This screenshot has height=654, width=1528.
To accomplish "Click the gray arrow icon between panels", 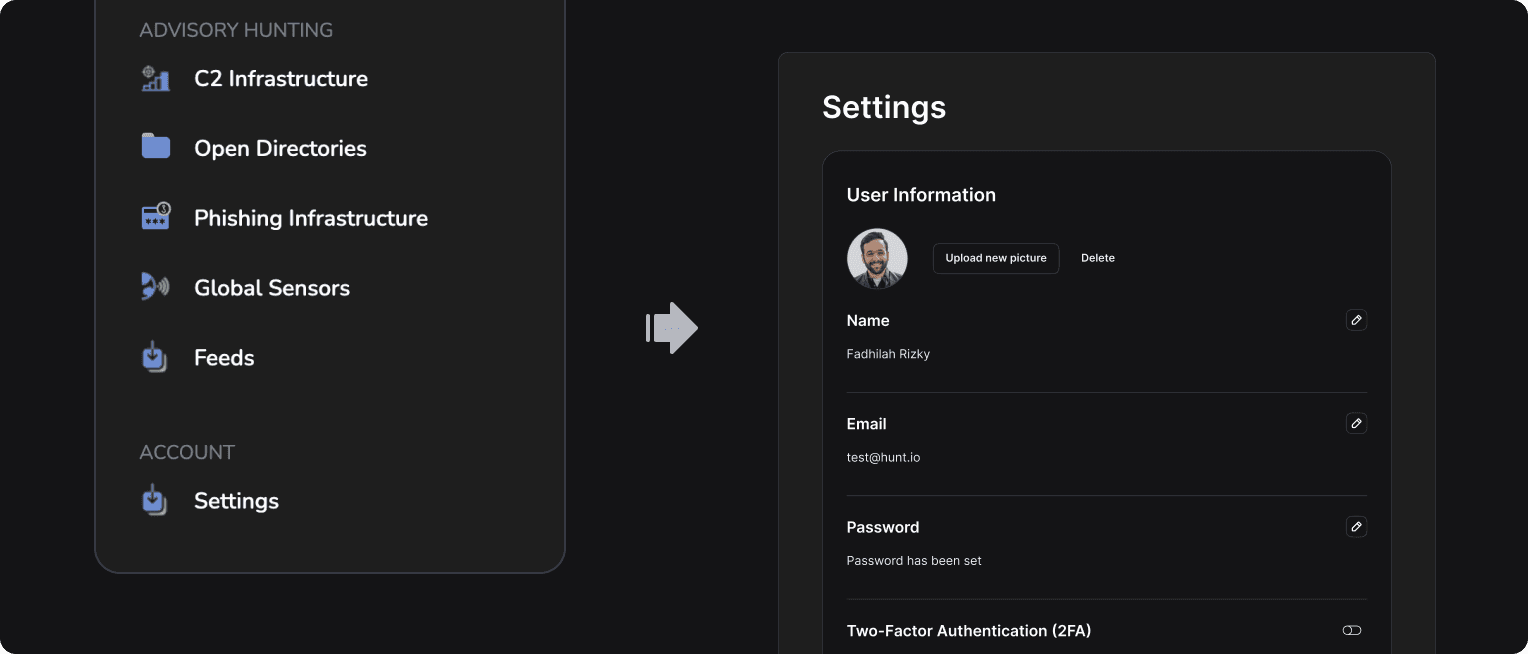I will pyautogui.click(x=671, y=328).
